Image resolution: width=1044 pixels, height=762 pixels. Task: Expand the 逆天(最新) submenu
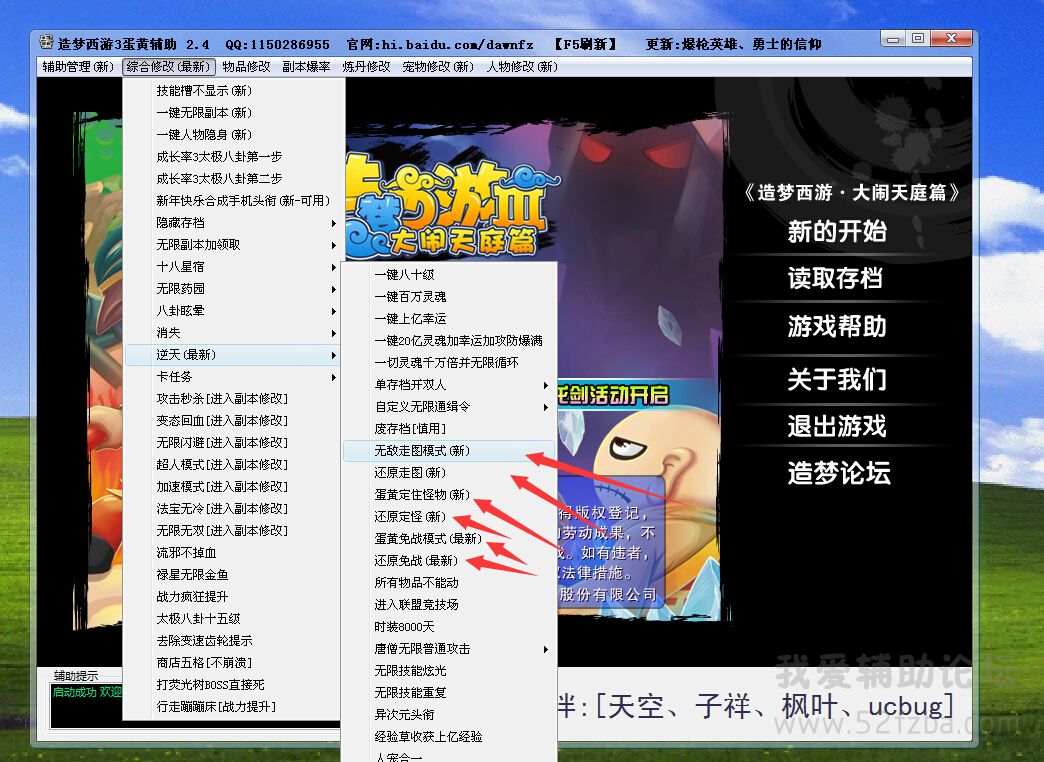click(x=232, y=354)
